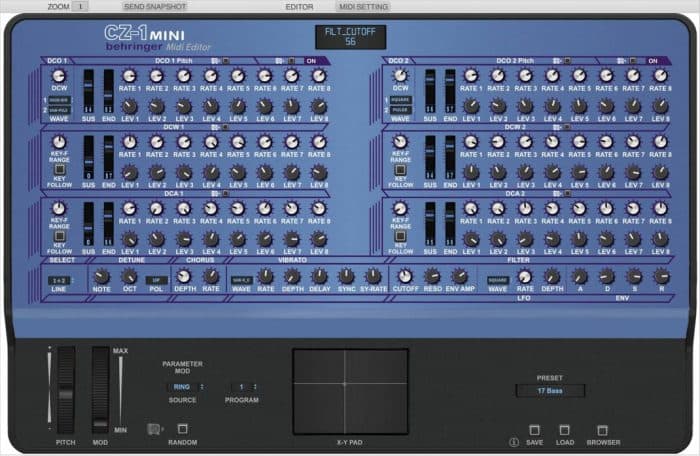Click the SAVE preset button icon
This screenshot has width=700, height=456.
534,430
